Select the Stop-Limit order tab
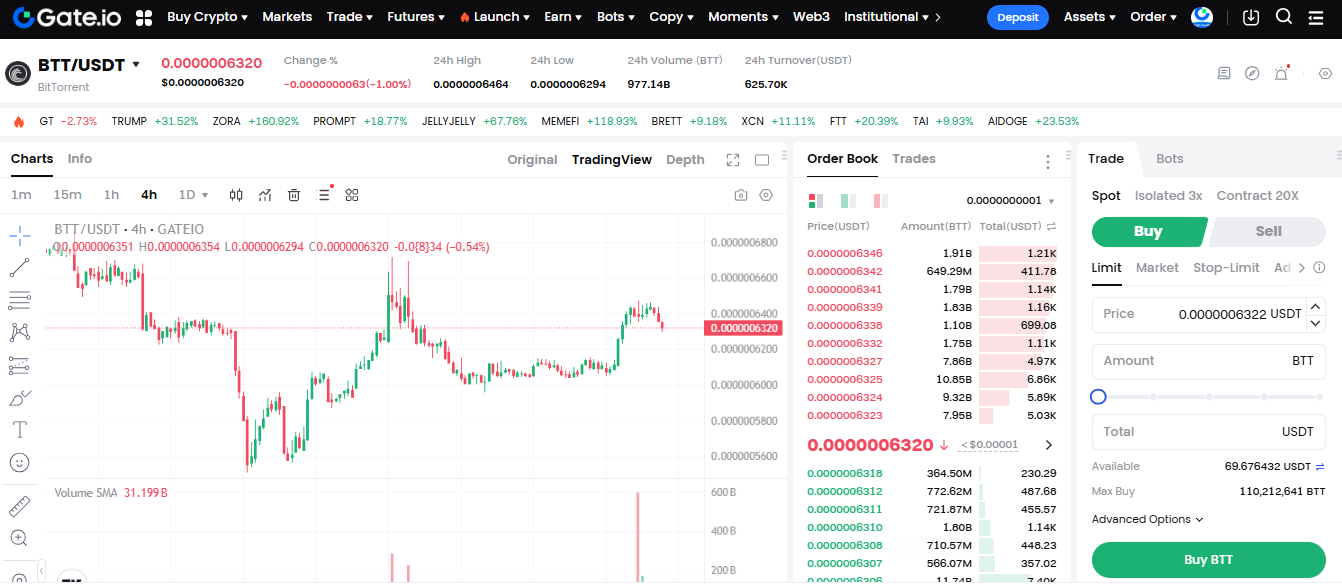This screenshot has width=1342, height=585. pos(1226,268)
